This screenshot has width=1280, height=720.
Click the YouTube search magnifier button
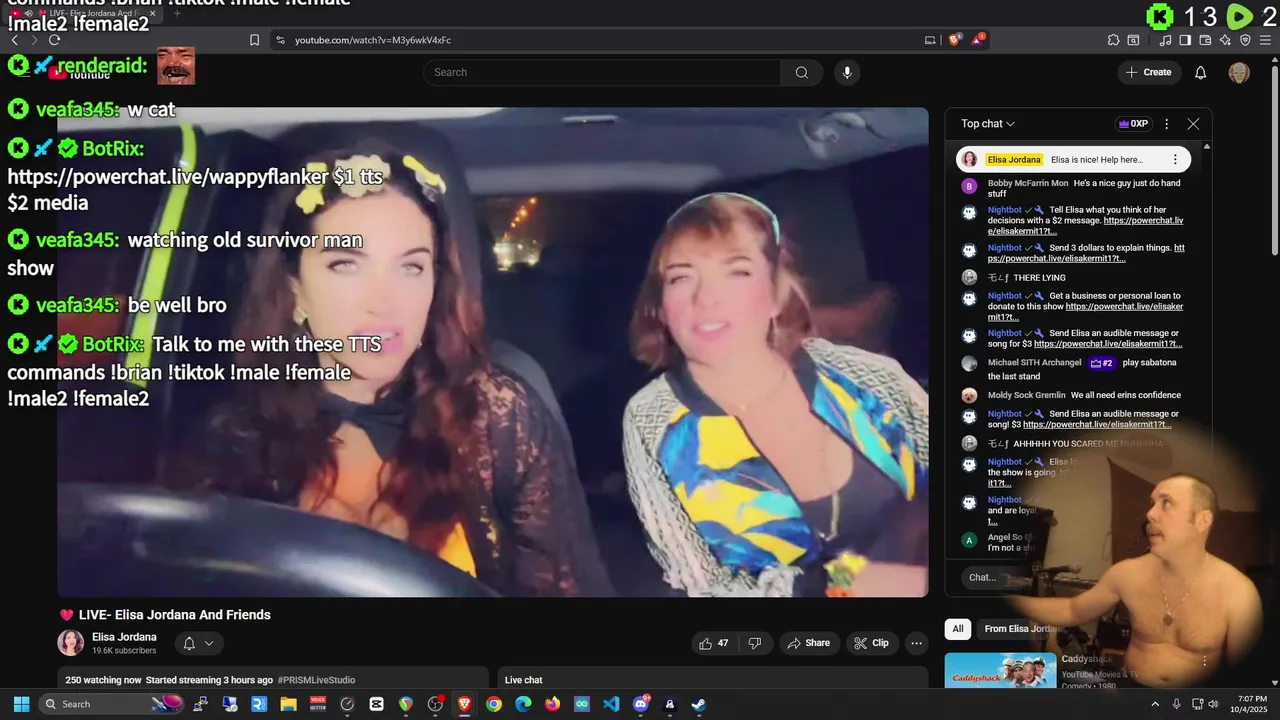(802, 72)
